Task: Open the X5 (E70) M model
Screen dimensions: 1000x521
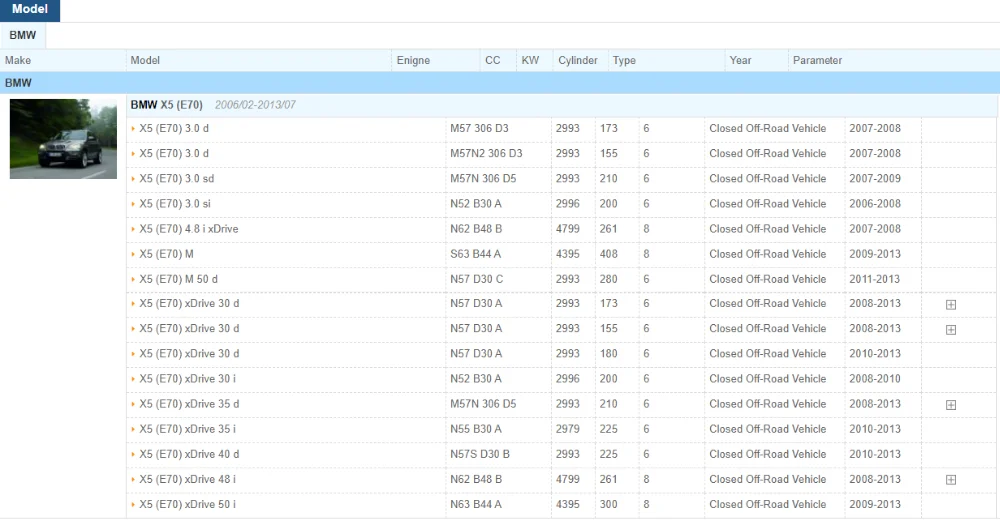Action: coord(166,254)
